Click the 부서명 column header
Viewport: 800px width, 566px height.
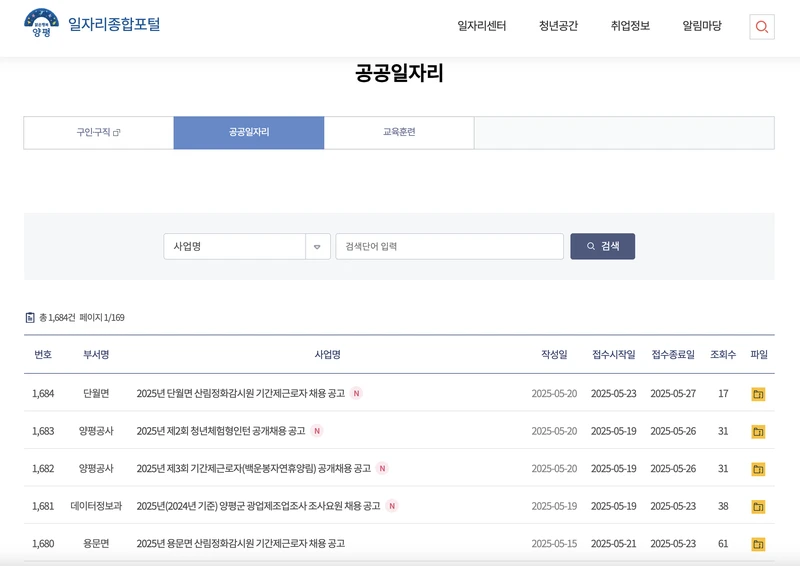[x=96, y=355]
